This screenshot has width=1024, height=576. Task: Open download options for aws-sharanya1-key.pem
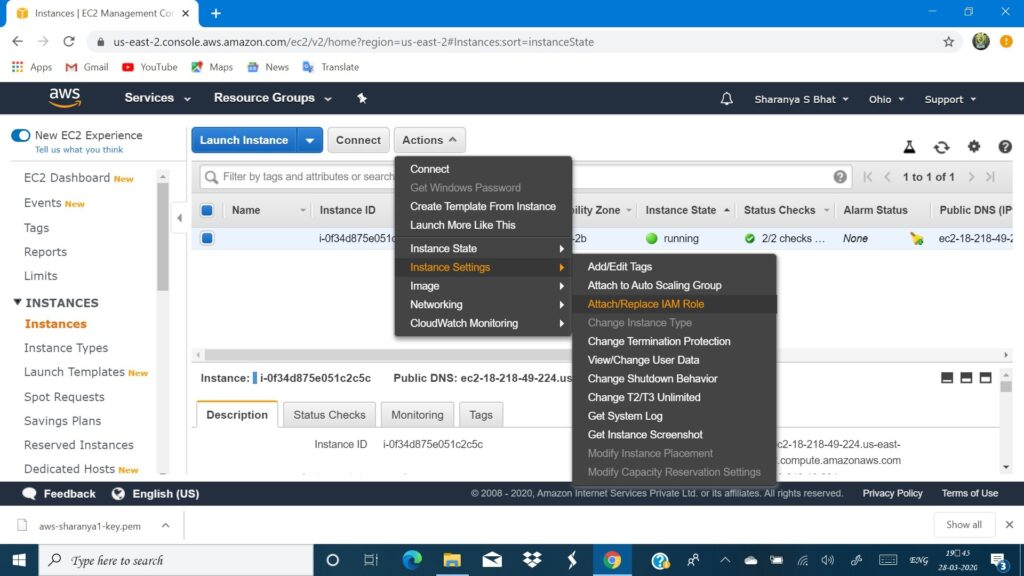point(165,526)
